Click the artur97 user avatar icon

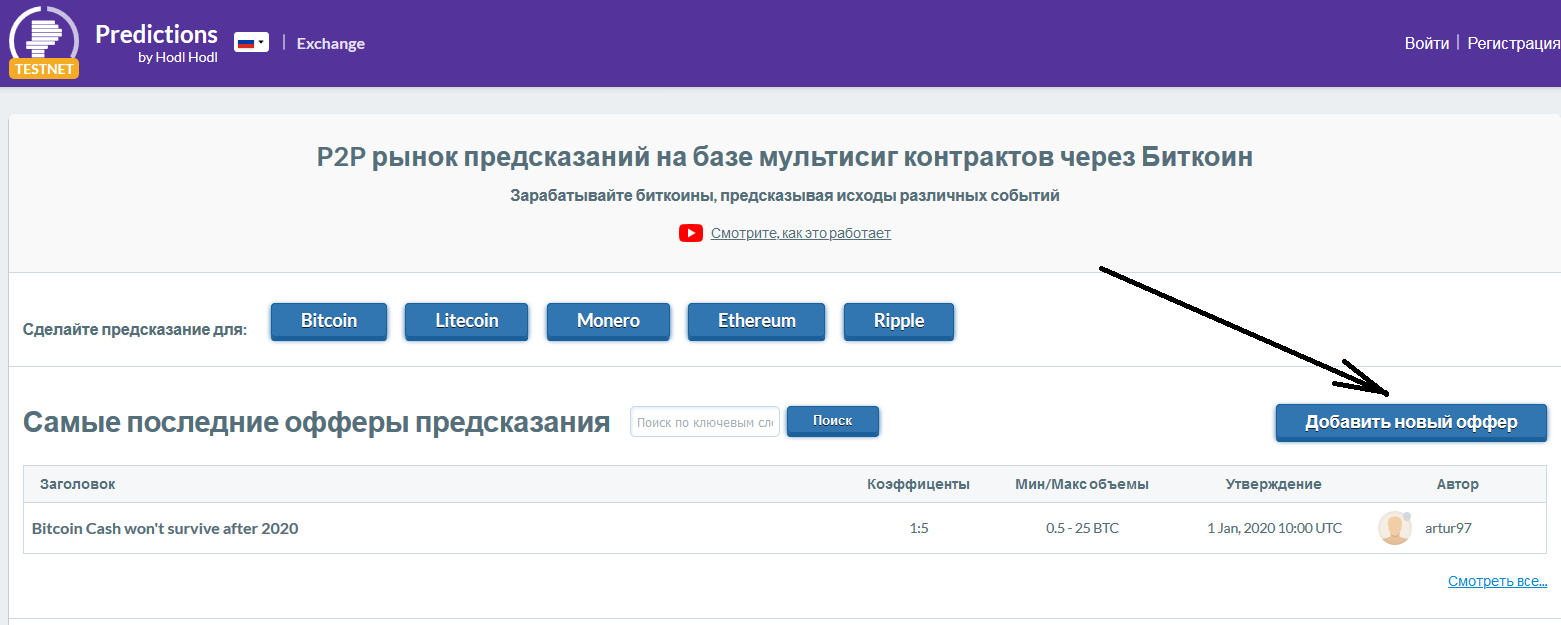click(x=1394, y=528)
